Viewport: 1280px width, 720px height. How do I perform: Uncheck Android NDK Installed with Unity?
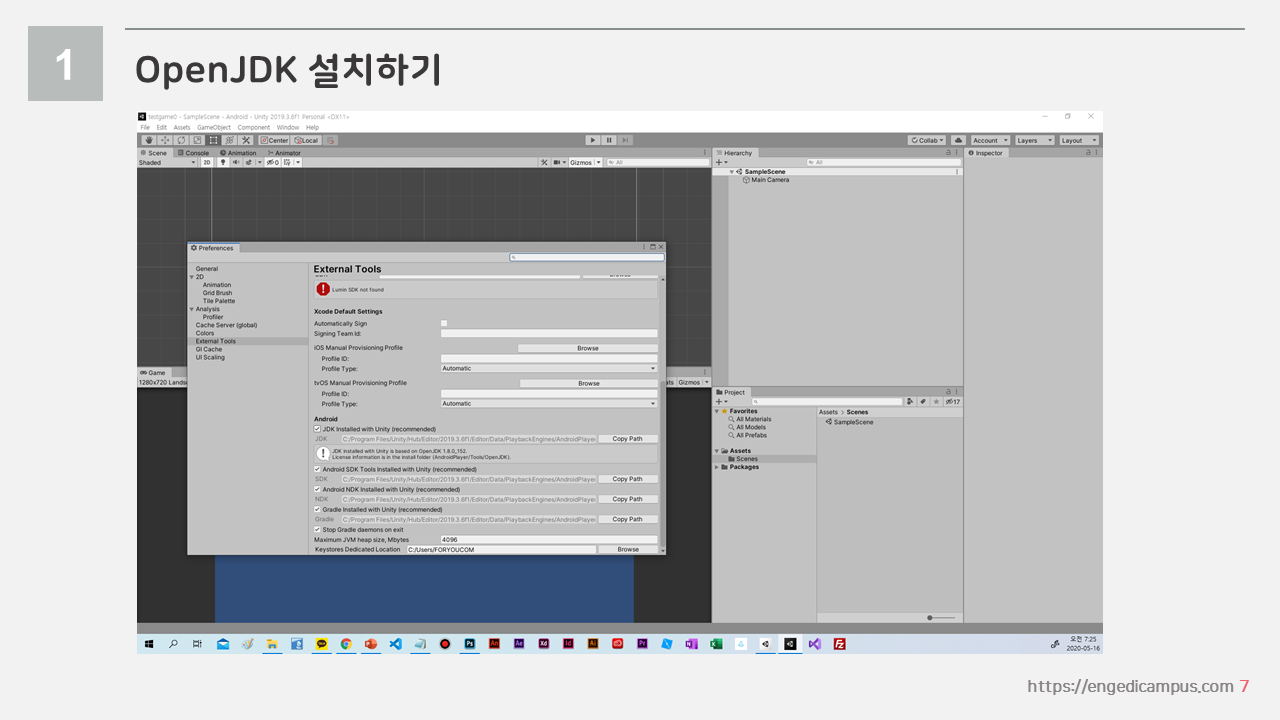[x=317, y=489]
